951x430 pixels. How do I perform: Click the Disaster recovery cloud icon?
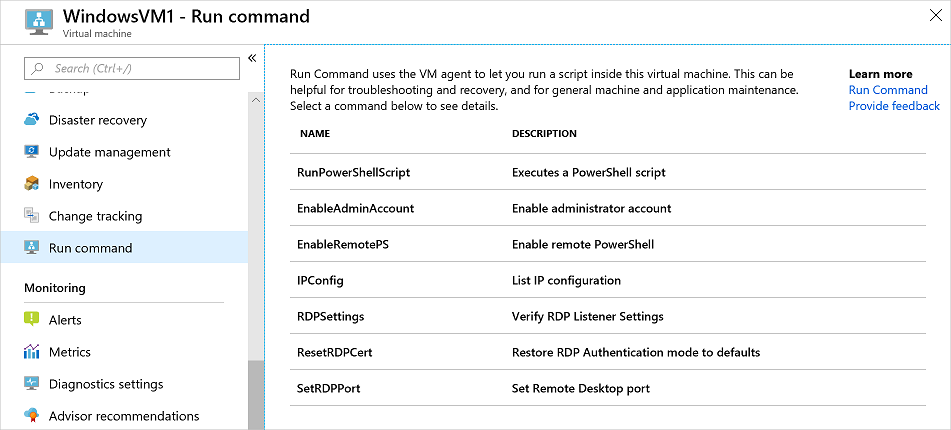pyautogui.click(x=31, y=120)
